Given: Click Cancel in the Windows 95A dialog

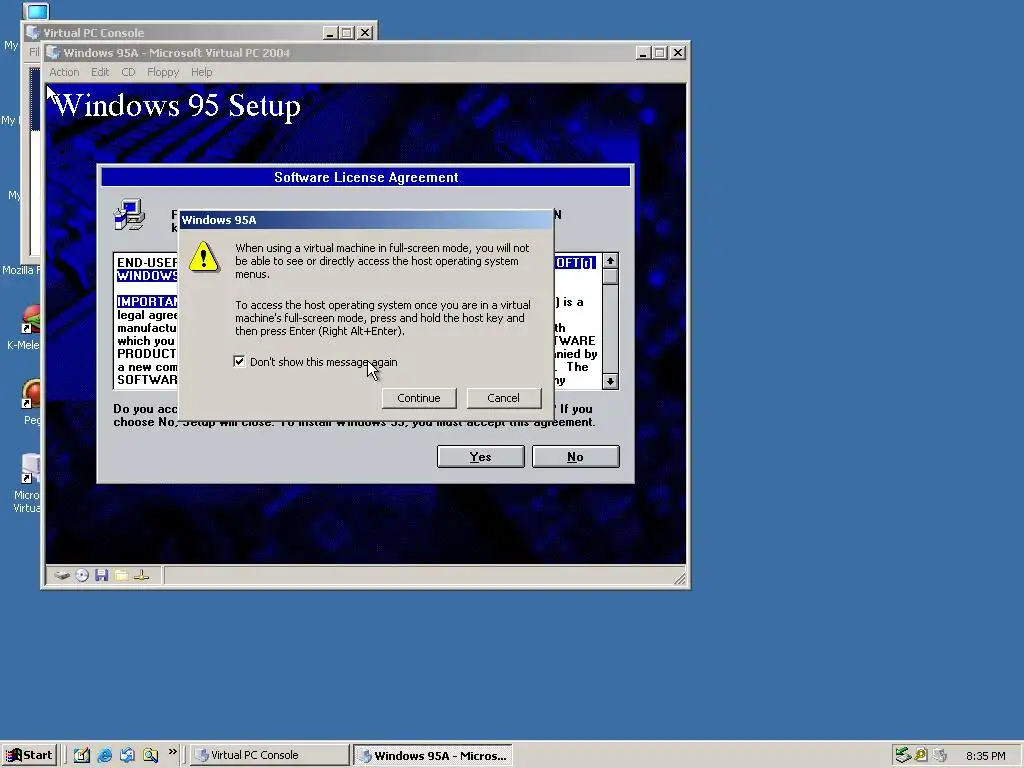Looking at the screenshot, I should (504, 398).
